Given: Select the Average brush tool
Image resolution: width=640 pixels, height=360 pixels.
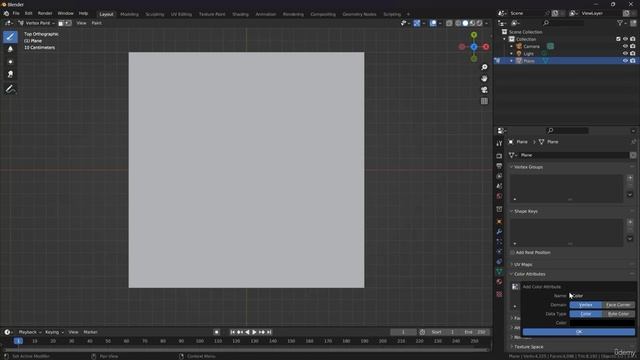Looking at the screenshot, I should pyautogui.click(x=10, y=62).
